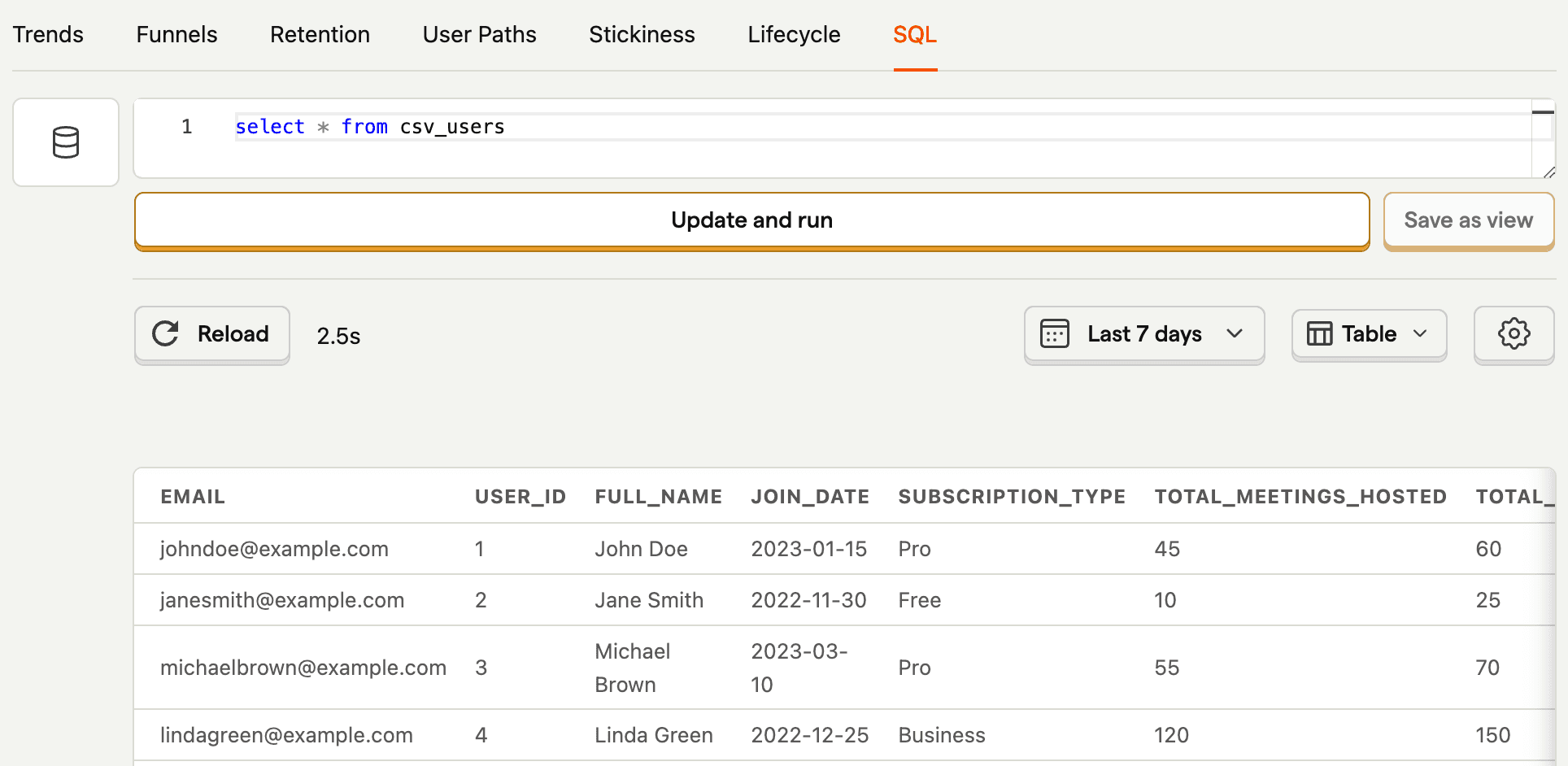Click the USER_ID column header
This screenshot has height=766, width=1568.
[520, 497]
